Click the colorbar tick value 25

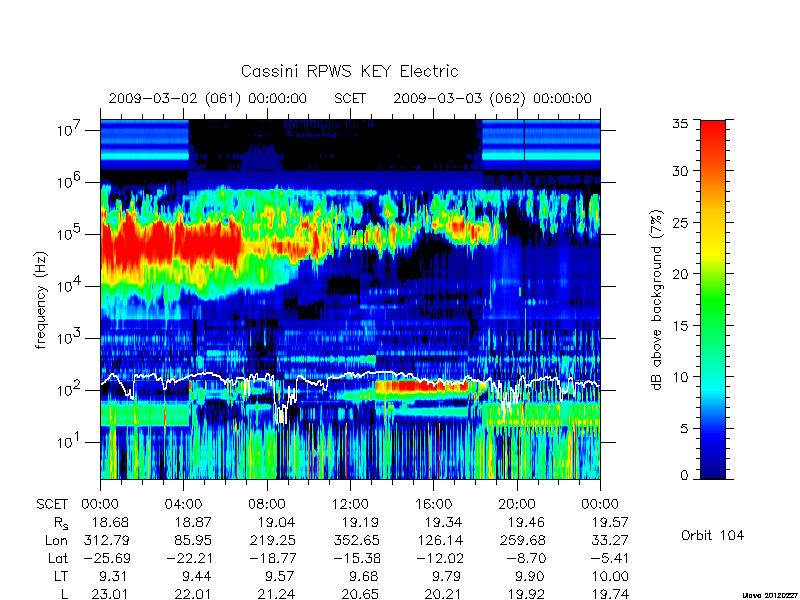pos(680,222)
